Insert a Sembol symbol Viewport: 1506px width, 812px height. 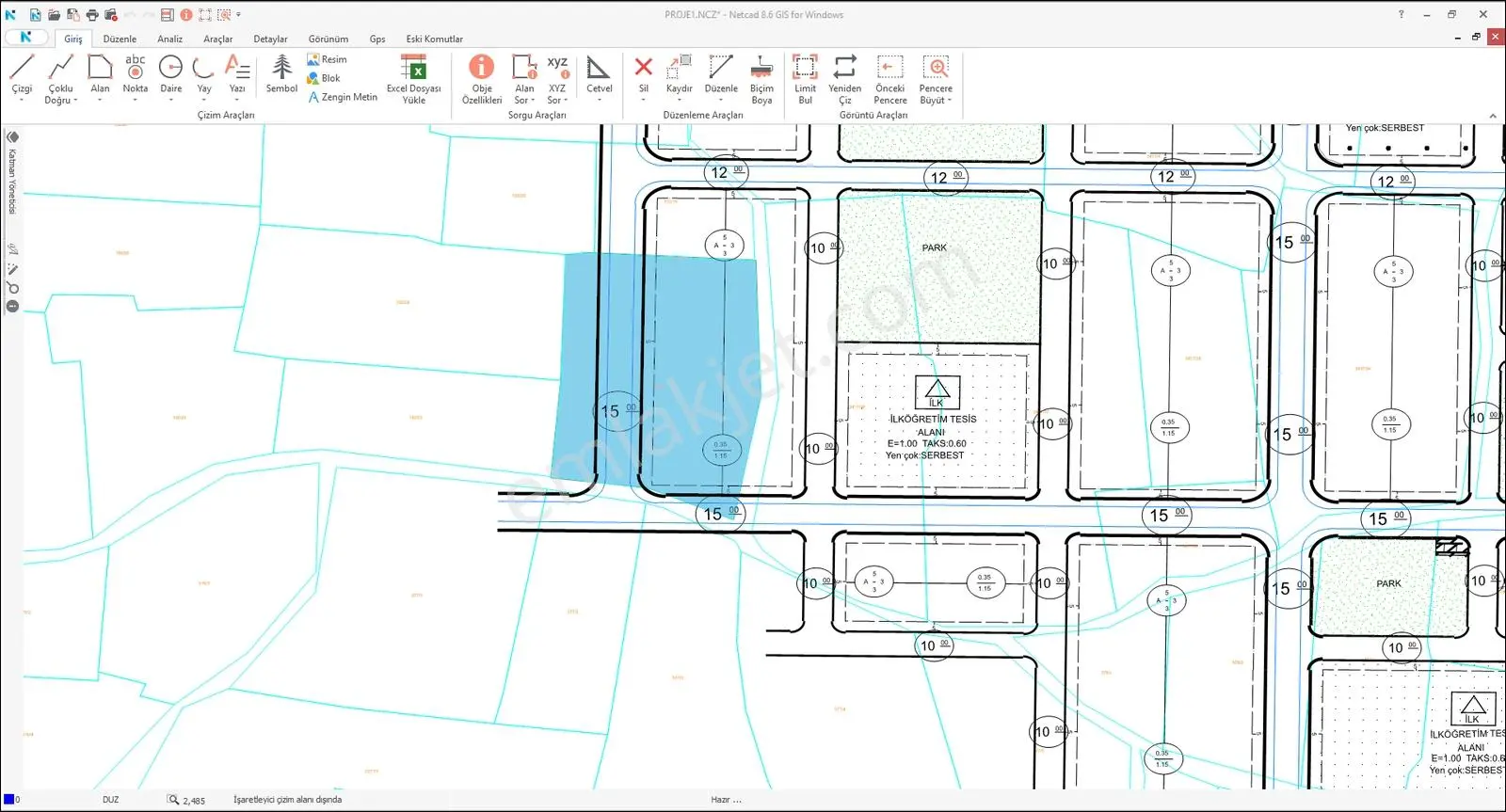coord(281,73)
